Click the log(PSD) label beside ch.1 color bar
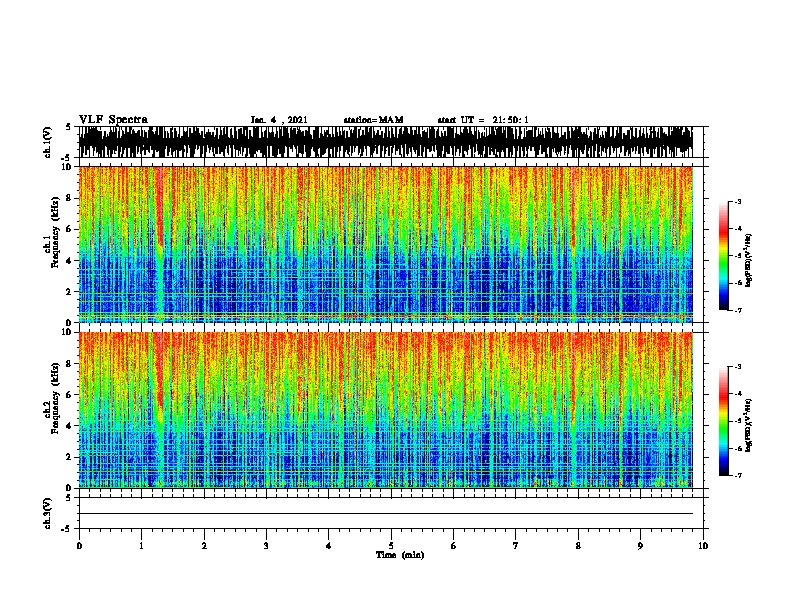The width and height of the screenshot is (792, 612). tap(749, 260)
